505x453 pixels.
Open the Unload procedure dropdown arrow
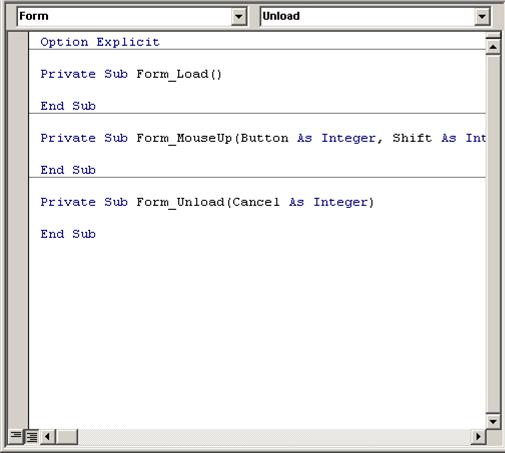482,16
